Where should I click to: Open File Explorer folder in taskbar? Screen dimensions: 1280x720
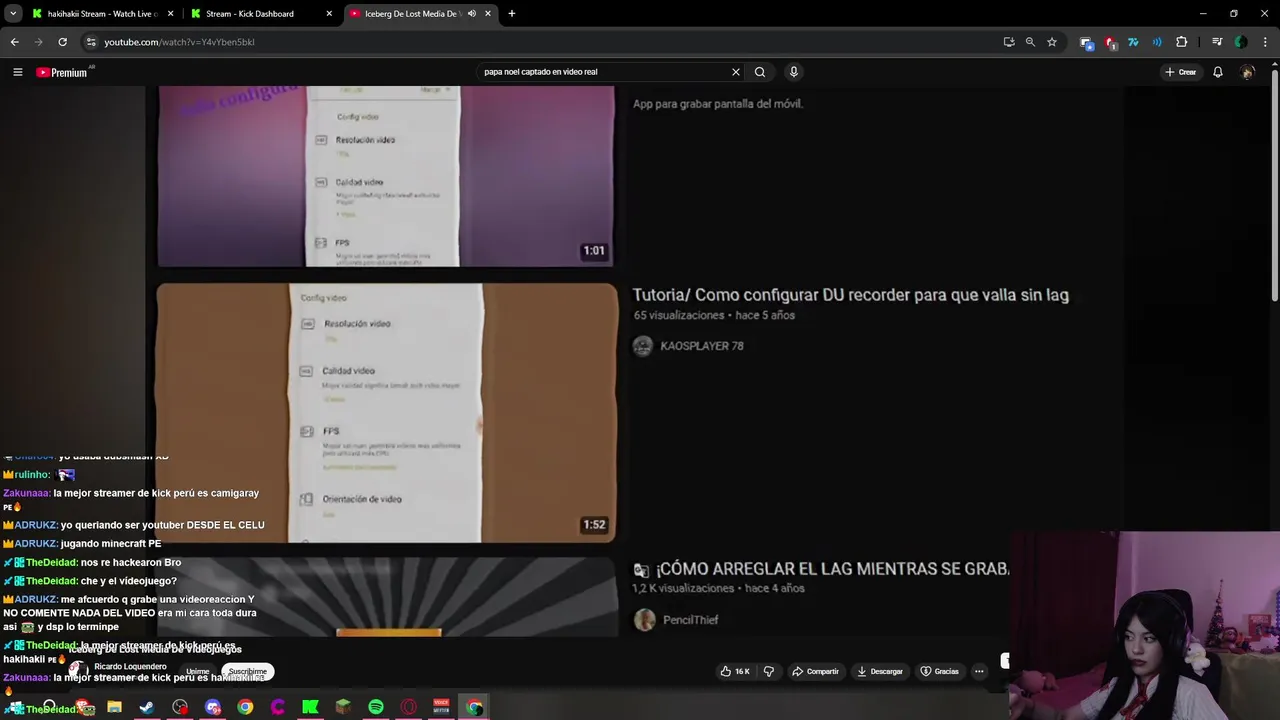(x=114, y=707)
